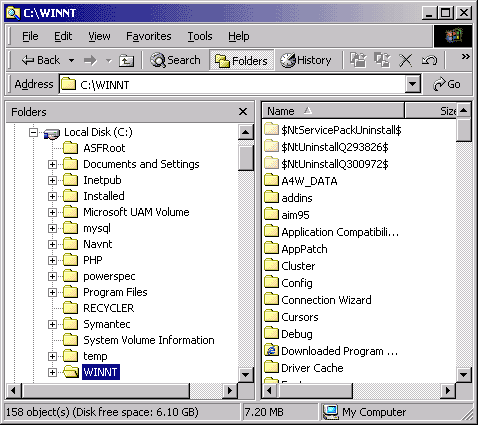Open the address bar dropdown

(412, 85)
